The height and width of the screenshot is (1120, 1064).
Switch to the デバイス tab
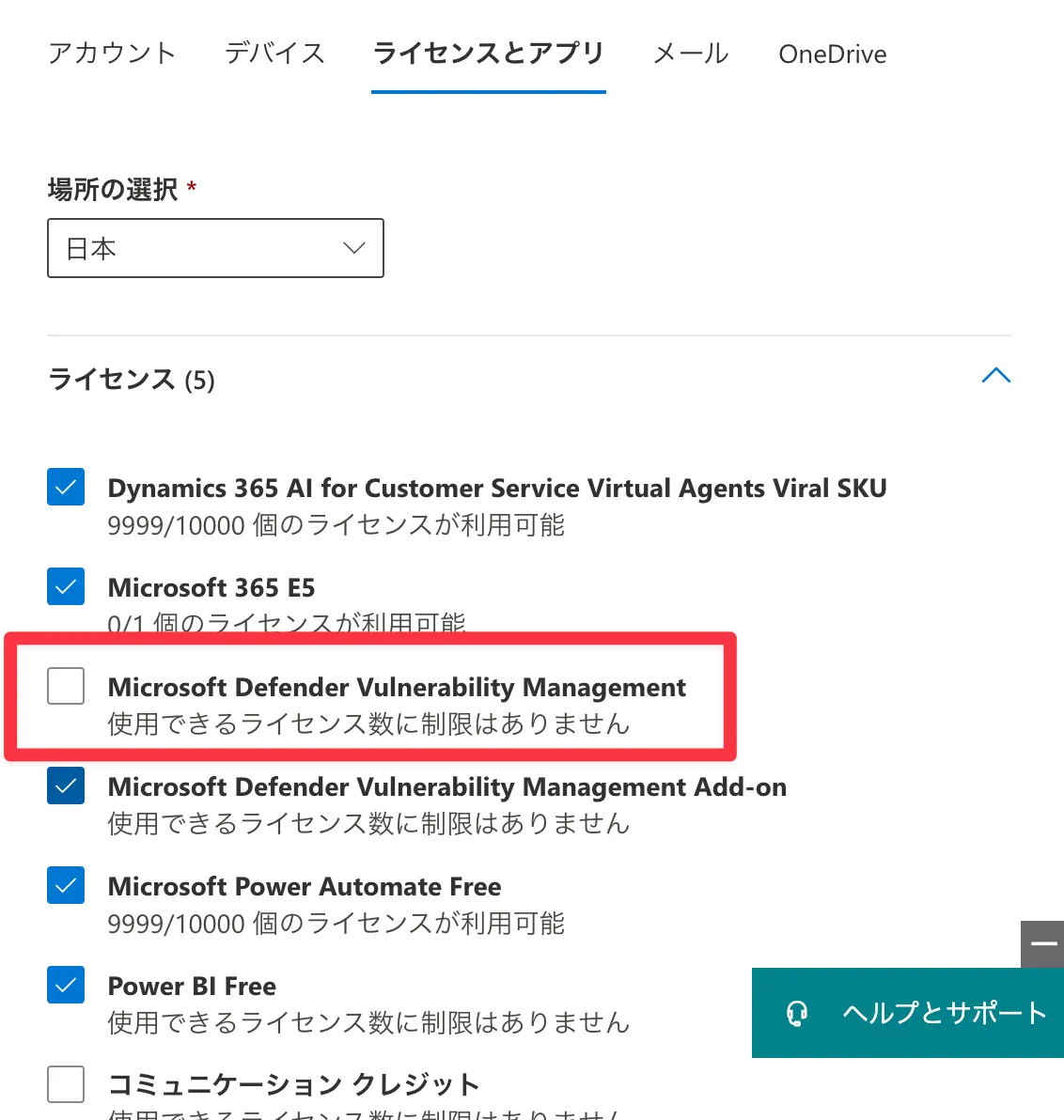tap(274, 54)
